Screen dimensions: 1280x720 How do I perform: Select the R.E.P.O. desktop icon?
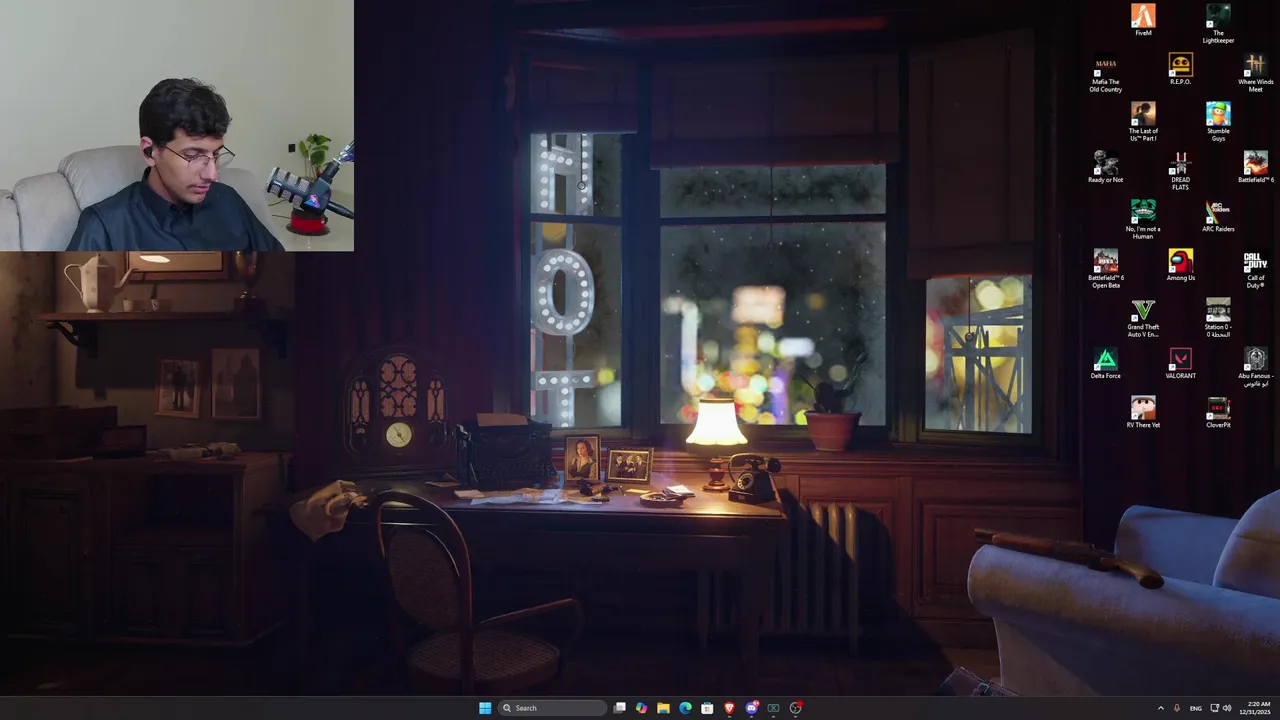pos(1180,69)
